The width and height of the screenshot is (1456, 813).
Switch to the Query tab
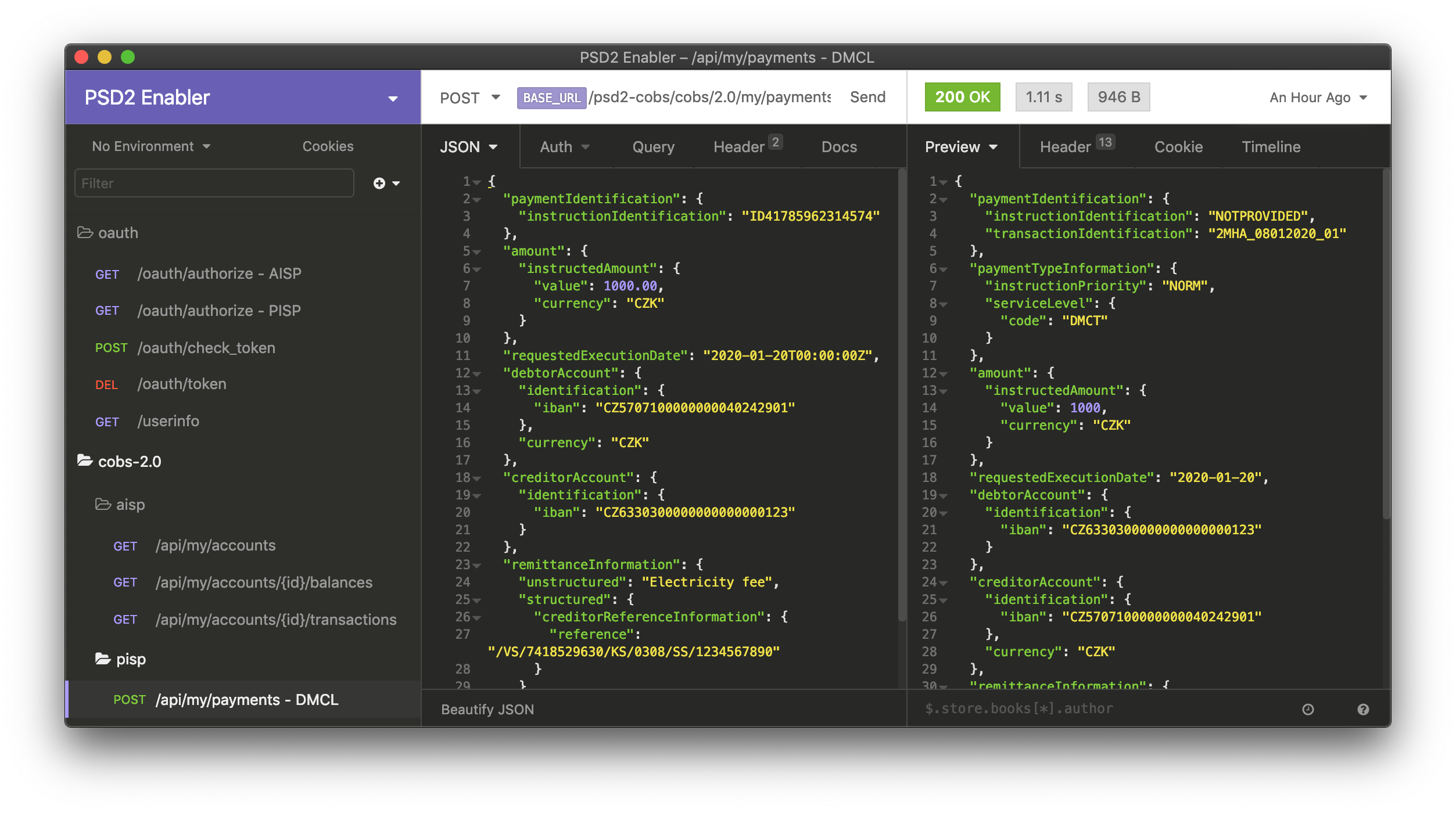pyautogui.click(x=653, y=147)
